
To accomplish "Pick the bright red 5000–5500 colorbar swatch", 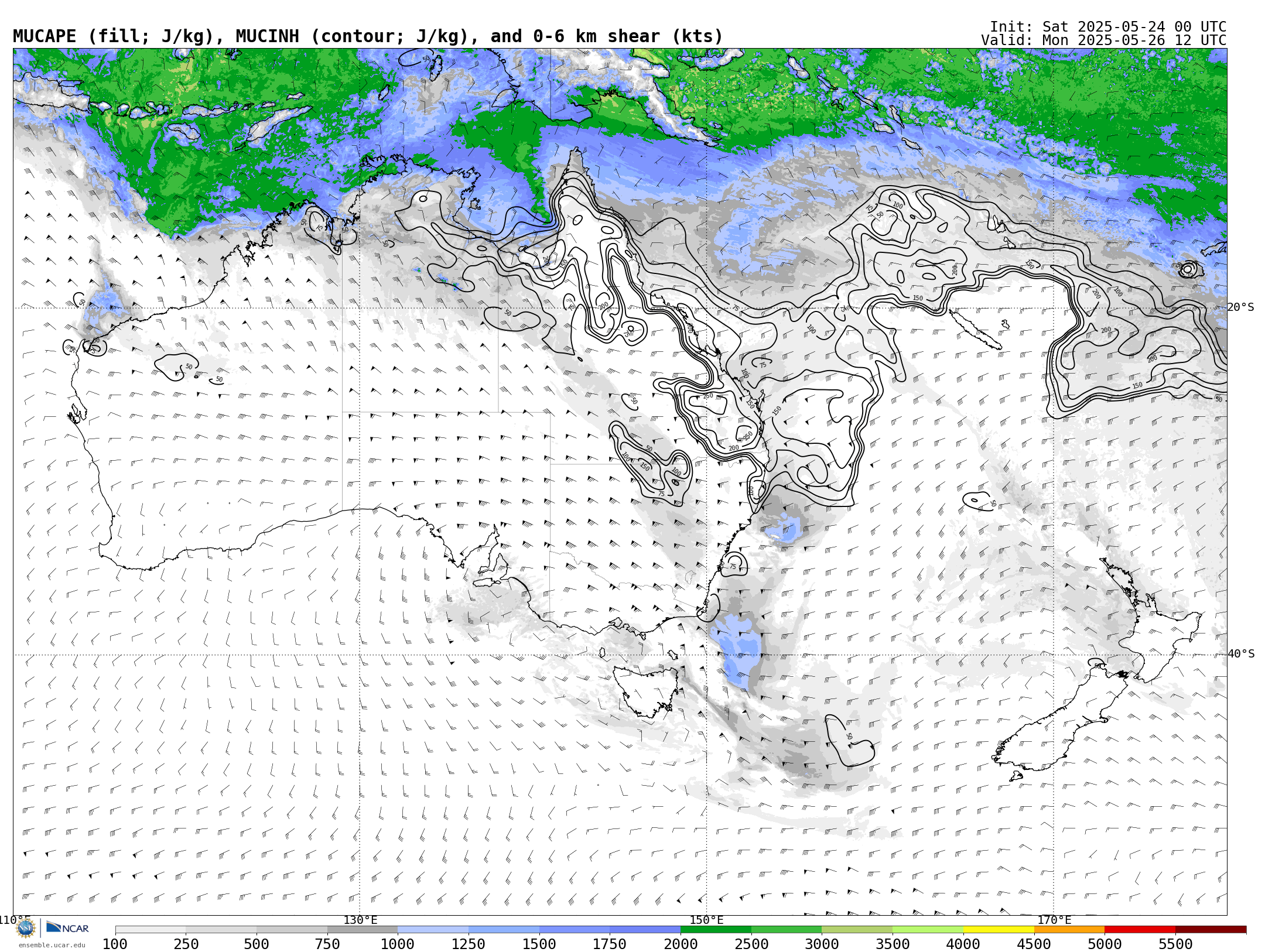I will [1140, 930].
